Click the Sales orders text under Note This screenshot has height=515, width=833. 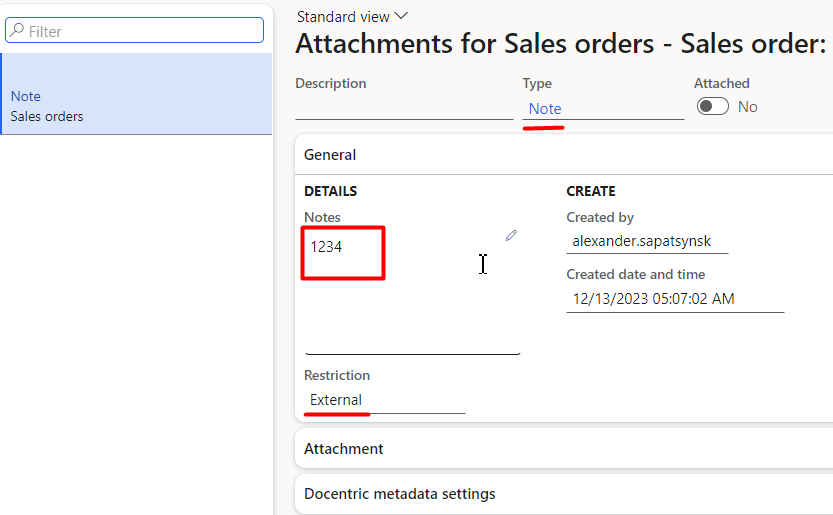[47, 116]
